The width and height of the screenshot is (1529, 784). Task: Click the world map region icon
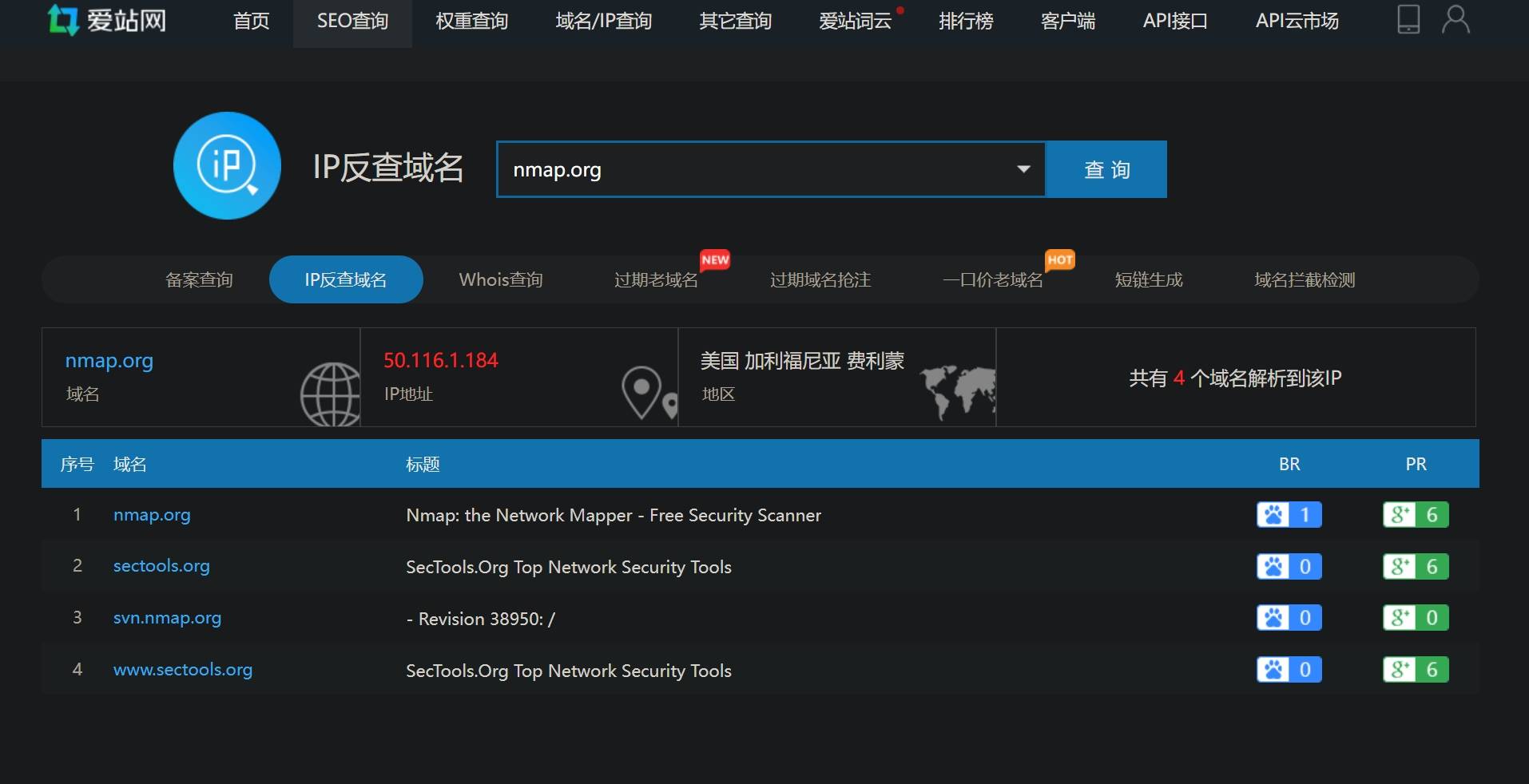957,390
